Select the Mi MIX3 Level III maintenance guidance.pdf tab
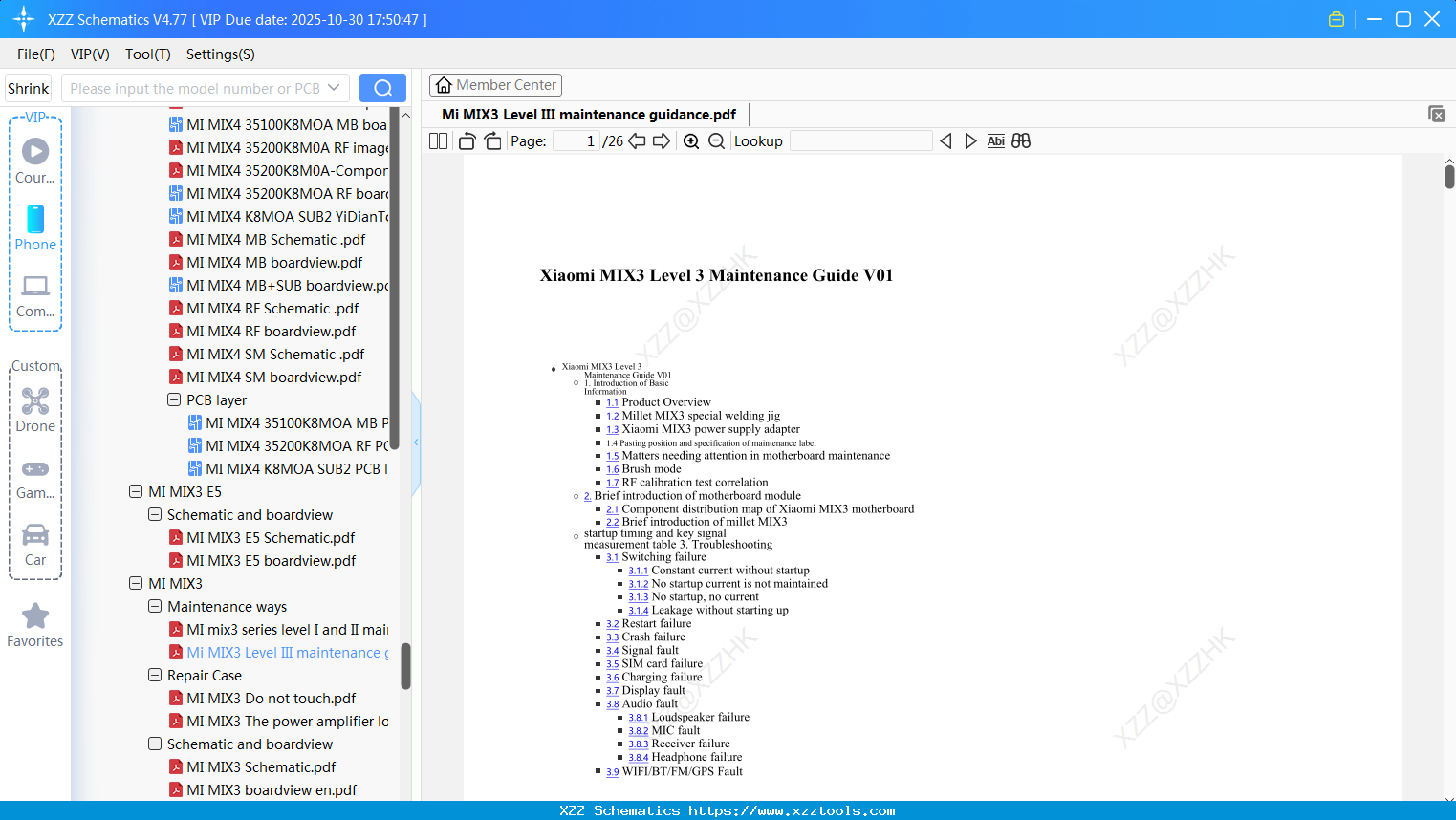Screen dimensions: 1456x820 [x=589, y=115]
